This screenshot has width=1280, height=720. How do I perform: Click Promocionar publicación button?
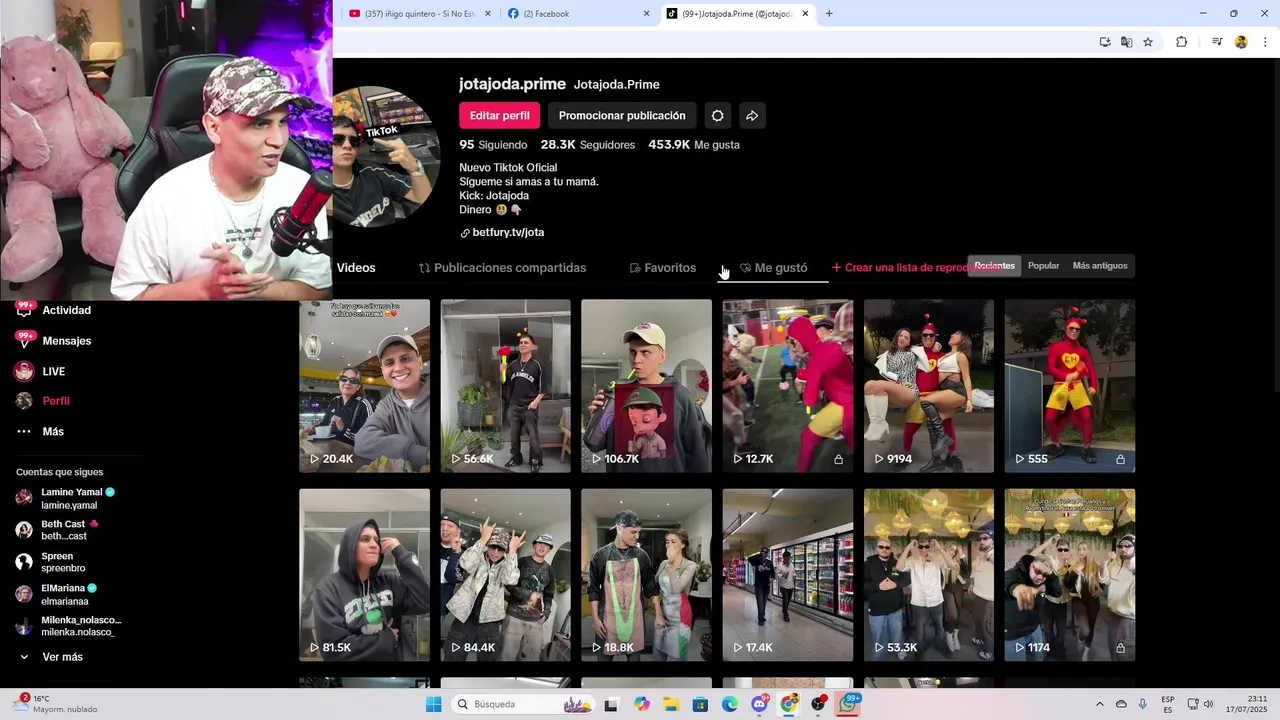click(x=622, y=116)
